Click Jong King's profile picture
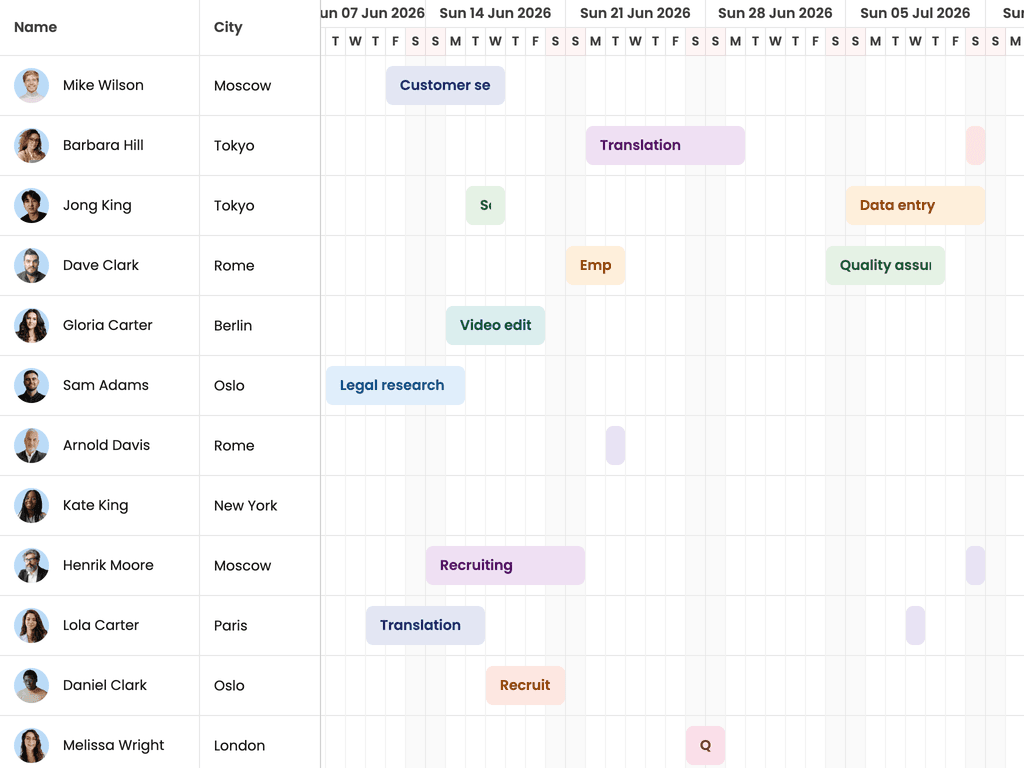Screen dimensions: 1024x768 coord(31,206)
